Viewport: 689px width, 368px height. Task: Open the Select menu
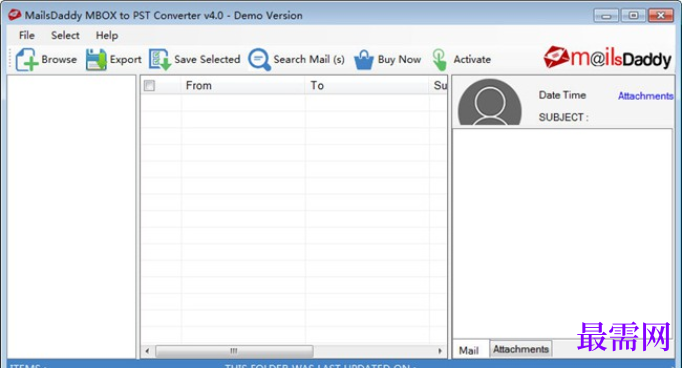pos(65,35)
